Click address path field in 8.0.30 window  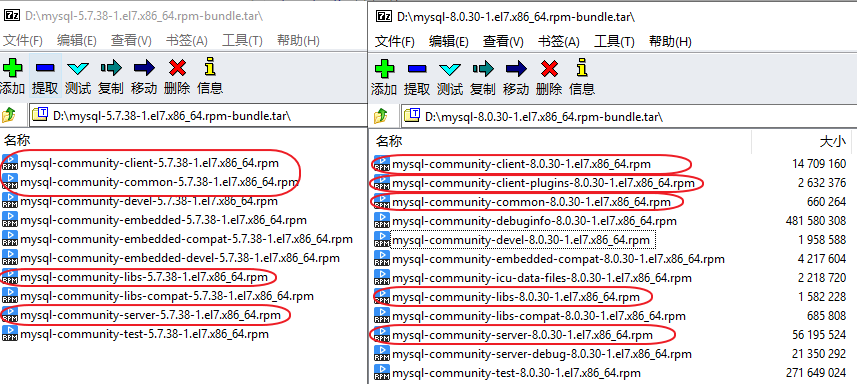[629, 116]
